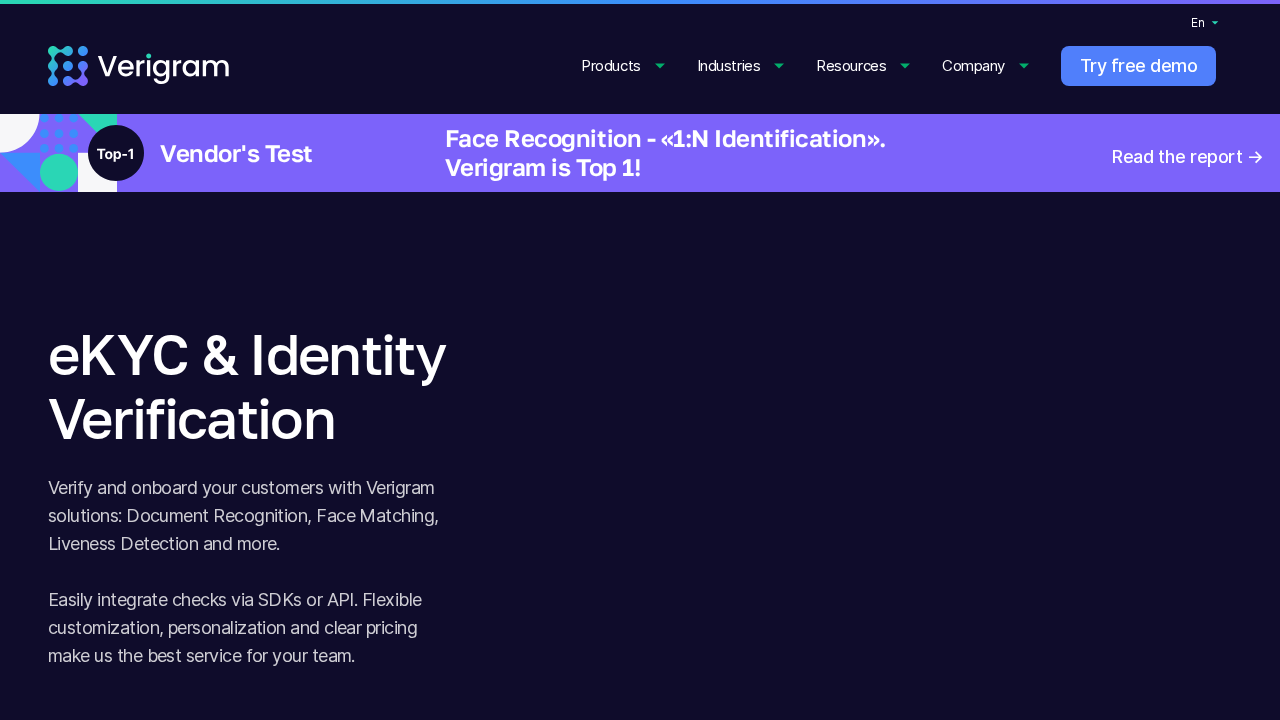This screenshot has width=1280, height=720.
Task: Click the circular Top-1 badge
Action: tap(116, 153)
